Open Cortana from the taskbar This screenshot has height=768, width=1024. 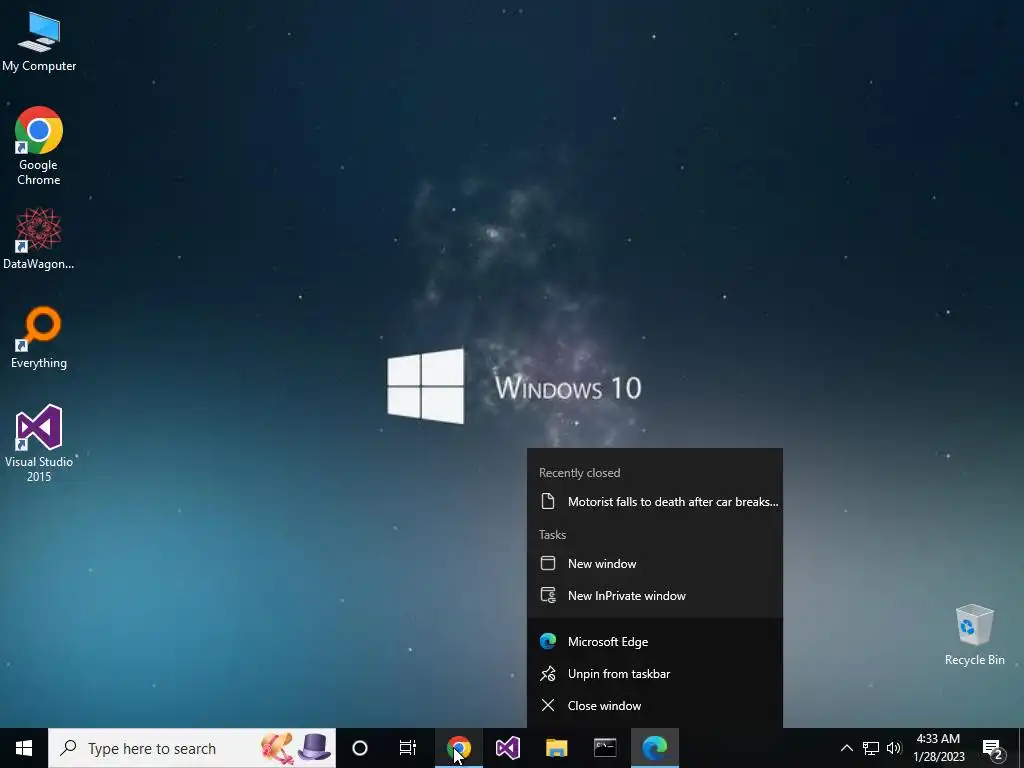coord(360,748)
